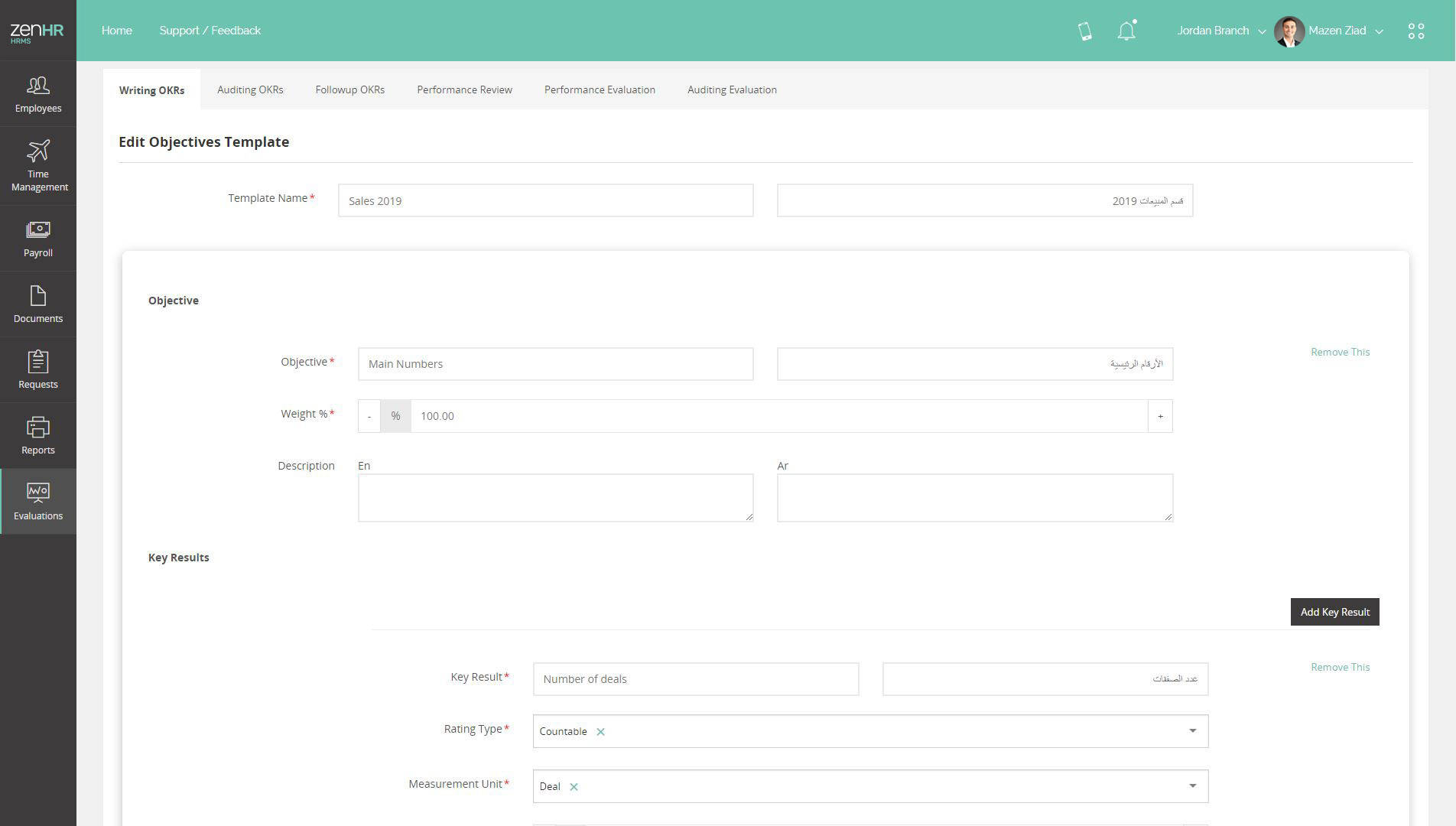Image resolution: width=1456 pixels, height=826 pixels.
Task: Click Remove This link beside Objective
Action: (1340, 352)
